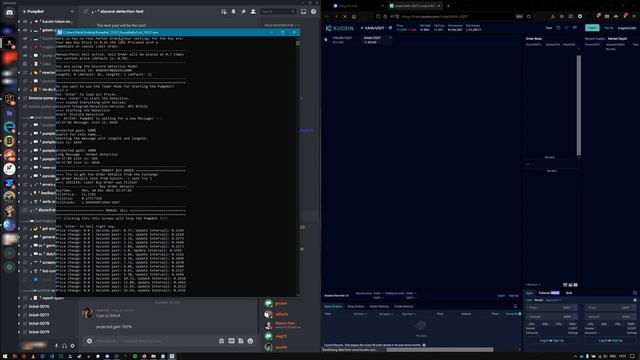Image resolution: width=640 pixels, height=360 pixels.
Task: Click the buy percentage slider
Action: (552, 324)
